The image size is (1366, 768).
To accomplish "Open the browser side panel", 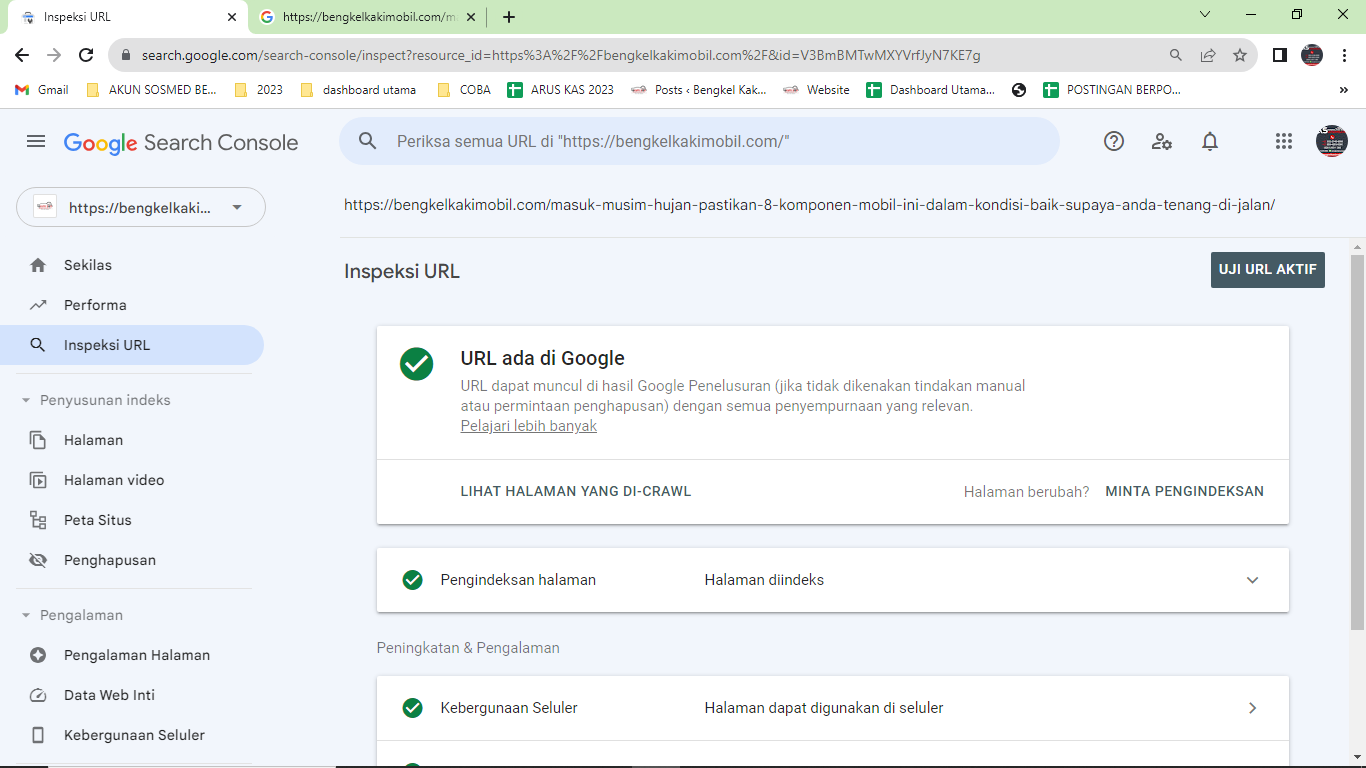I will click(x=1279, y=55).
